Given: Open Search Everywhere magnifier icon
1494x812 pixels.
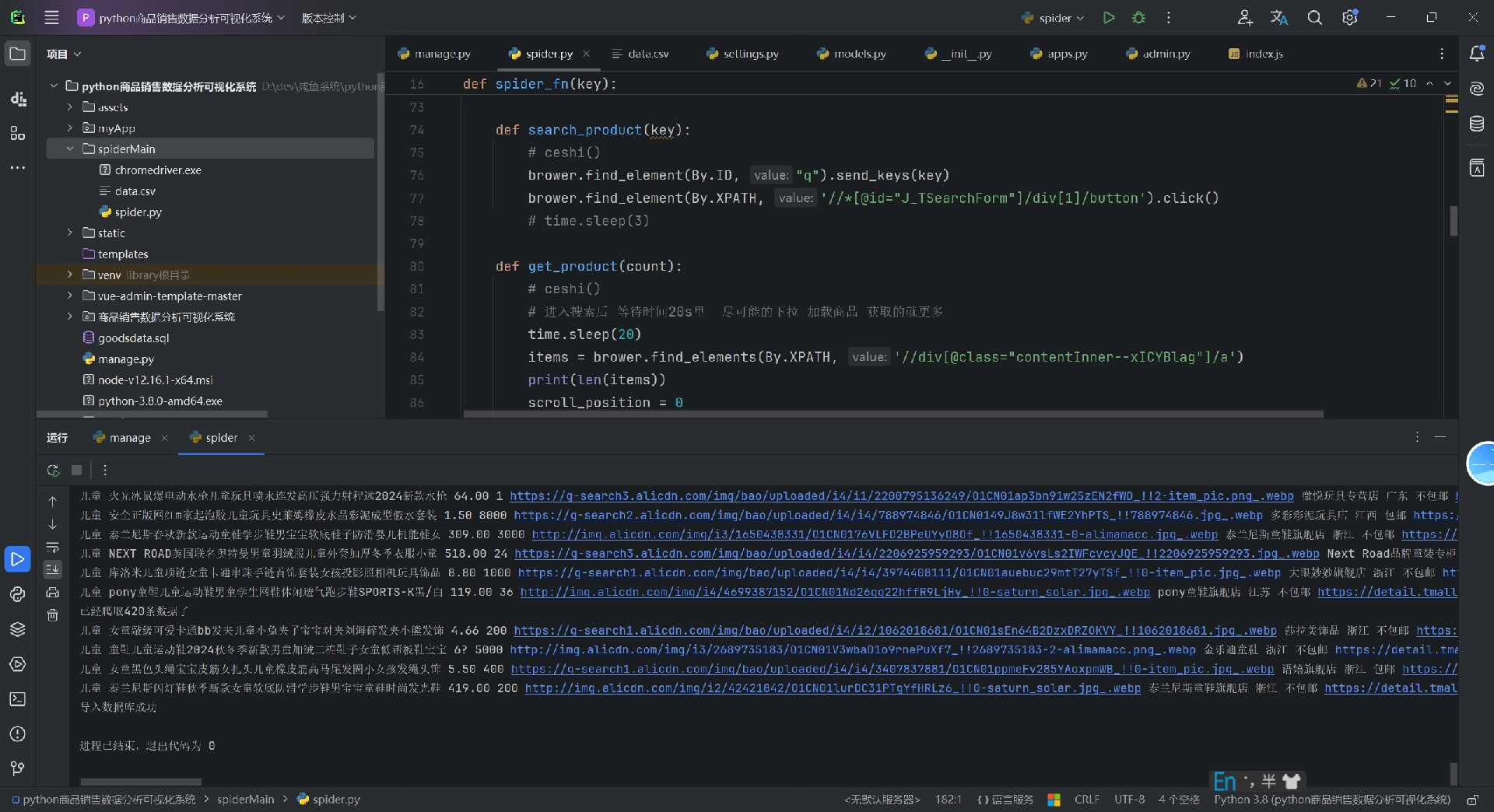Looking at the screenshot, I should tap(1314, 18).
